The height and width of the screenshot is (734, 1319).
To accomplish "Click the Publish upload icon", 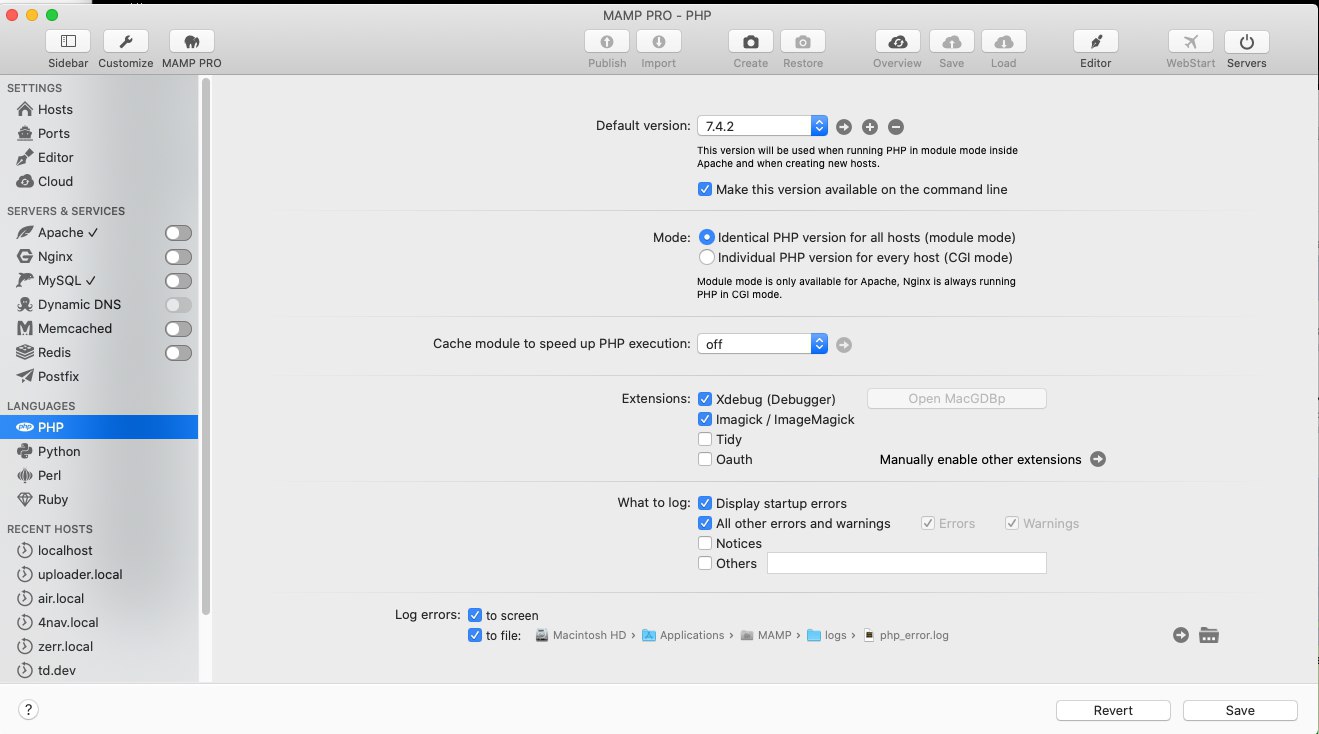I will pos(607,42).
